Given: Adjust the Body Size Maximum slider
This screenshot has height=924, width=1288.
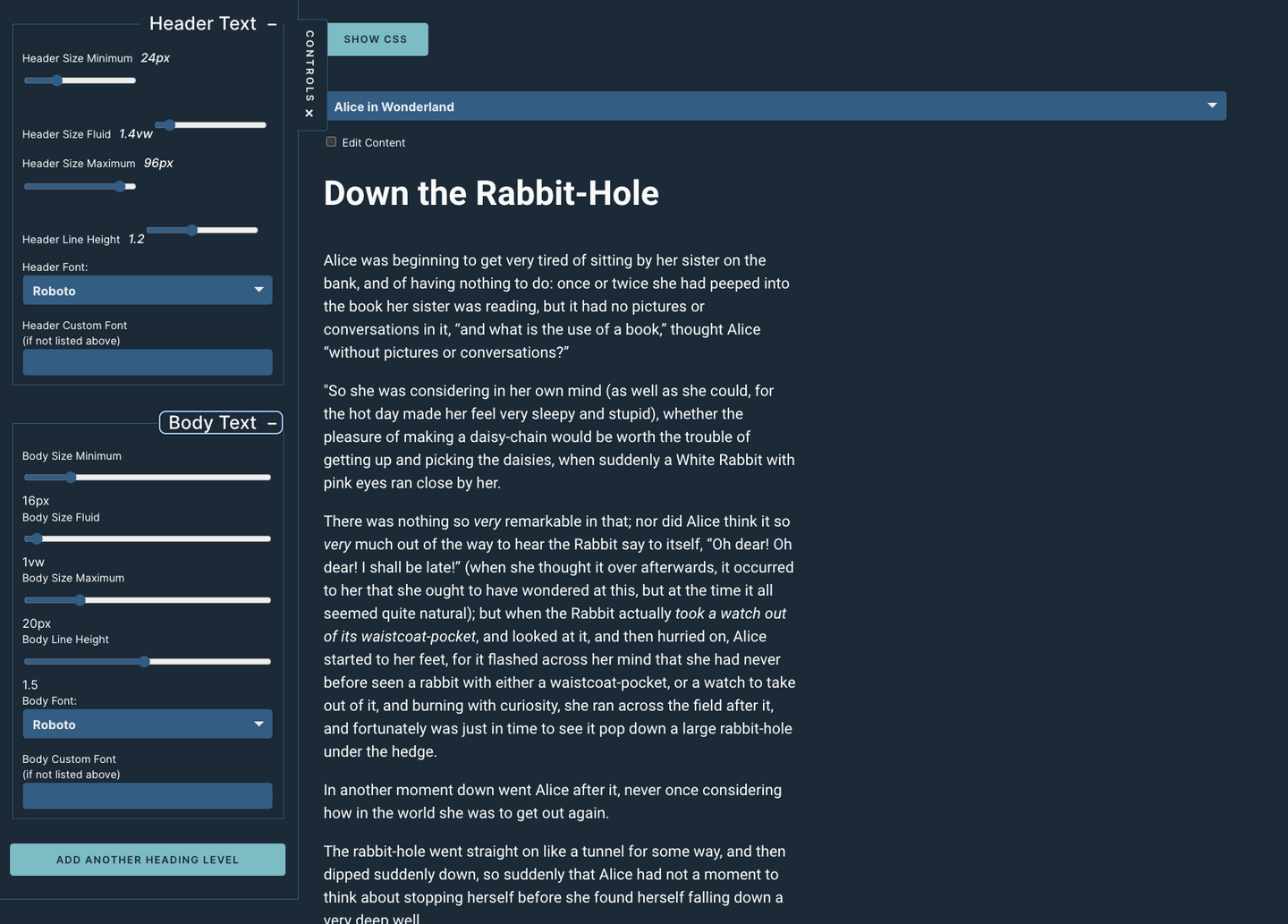Looking at the screenshot, I should tap(148, 600).
